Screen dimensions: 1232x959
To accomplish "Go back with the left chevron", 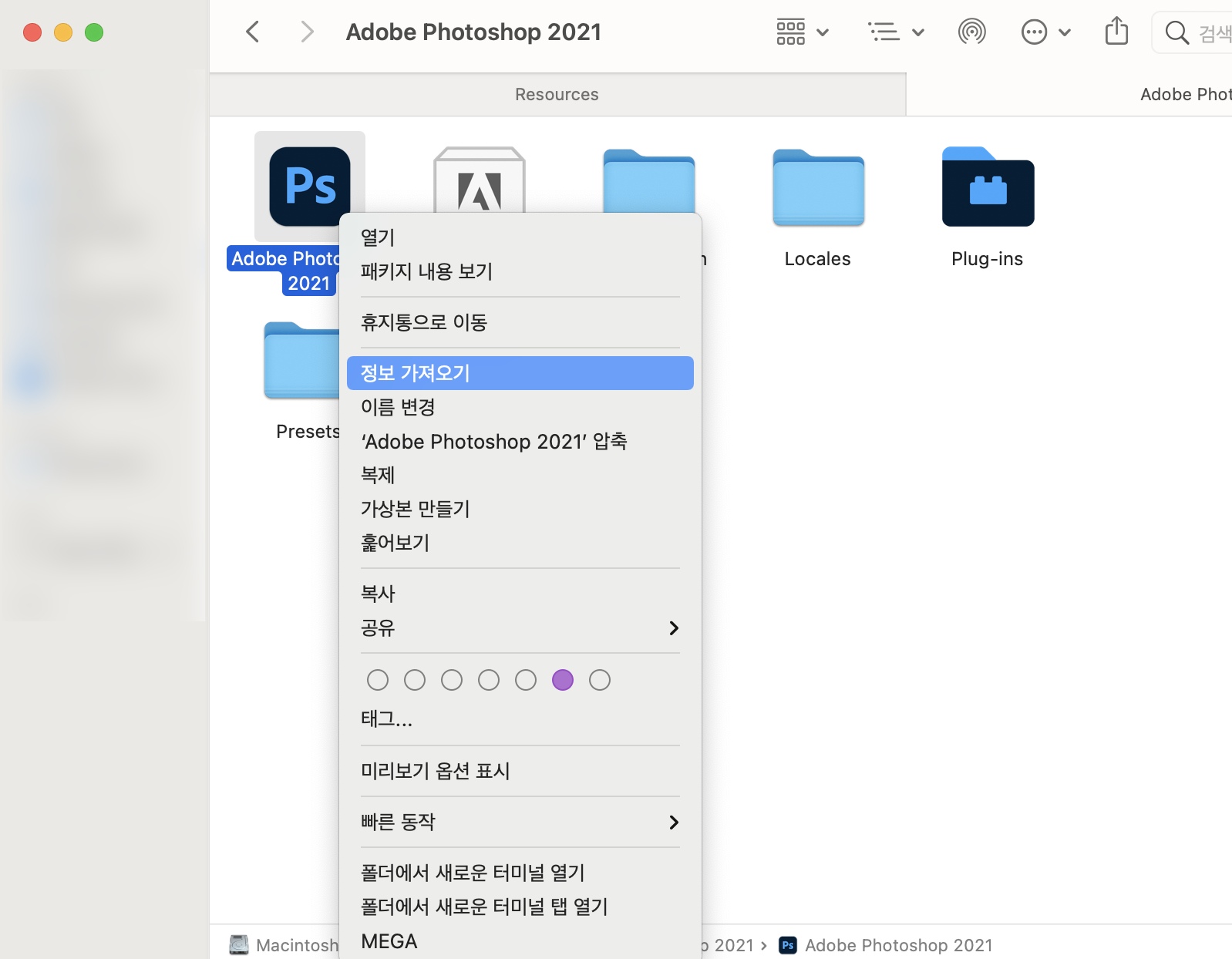I will tap(252, 32).
